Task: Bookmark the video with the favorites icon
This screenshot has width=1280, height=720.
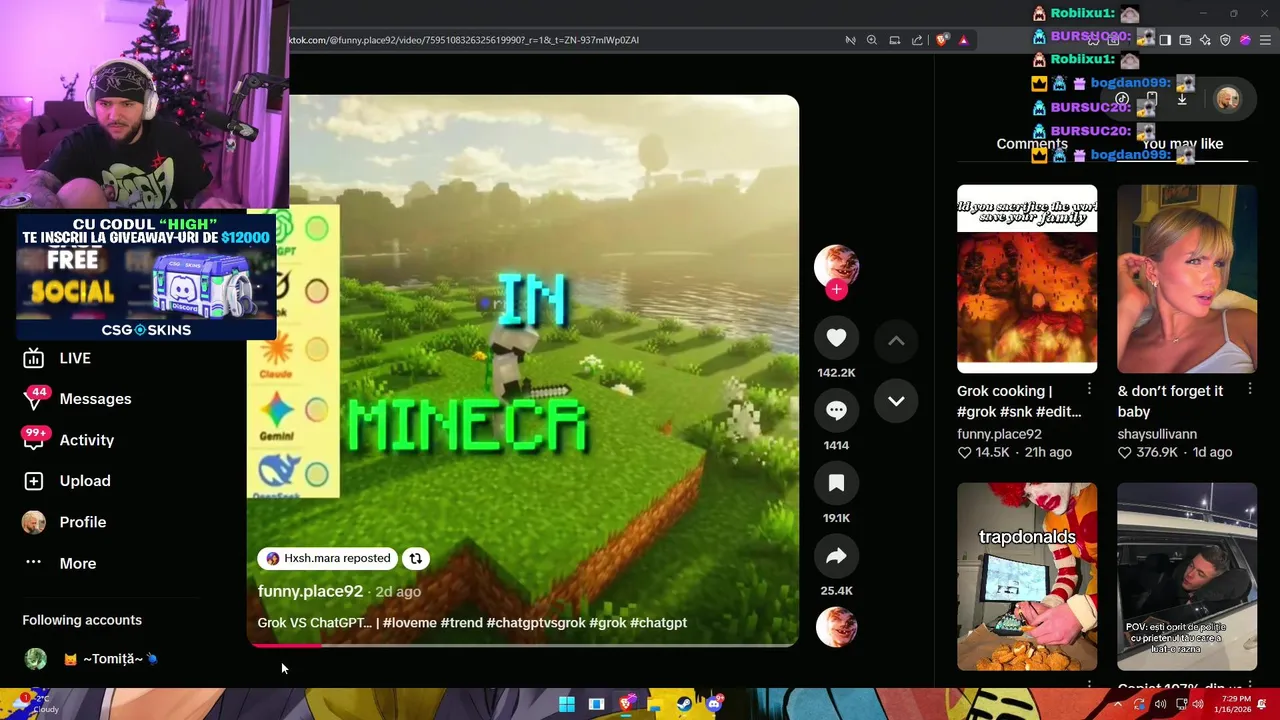Action: point(836,483)
